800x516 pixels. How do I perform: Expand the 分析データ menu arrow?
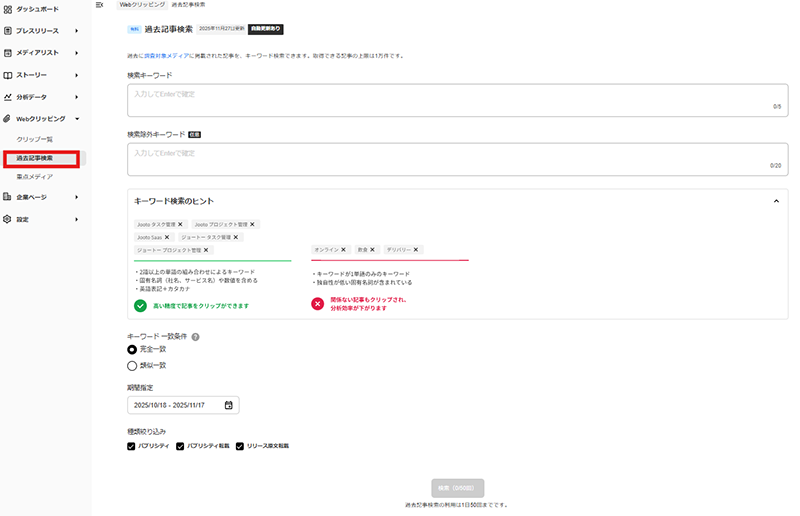coord(77,97)
